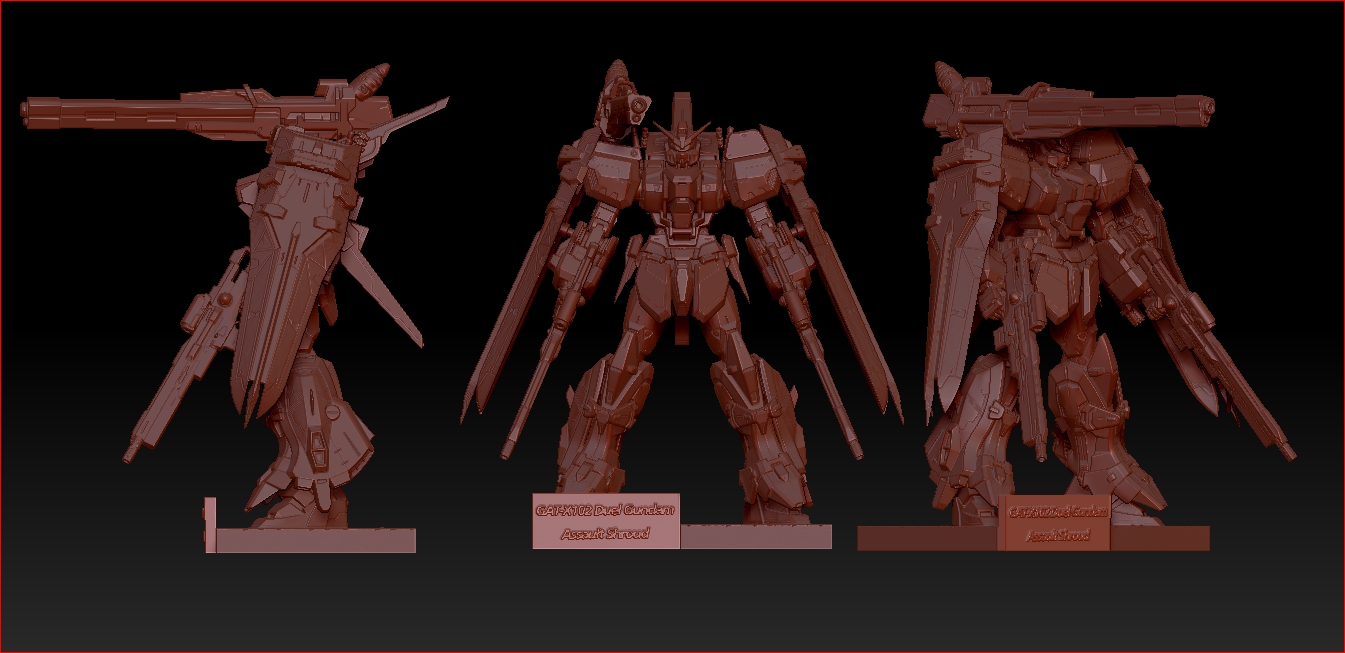Click the "GAT-X102 Duel Gundam" text on center nameplate
The width and height of the screenshot is (1345, 653).
606,510
